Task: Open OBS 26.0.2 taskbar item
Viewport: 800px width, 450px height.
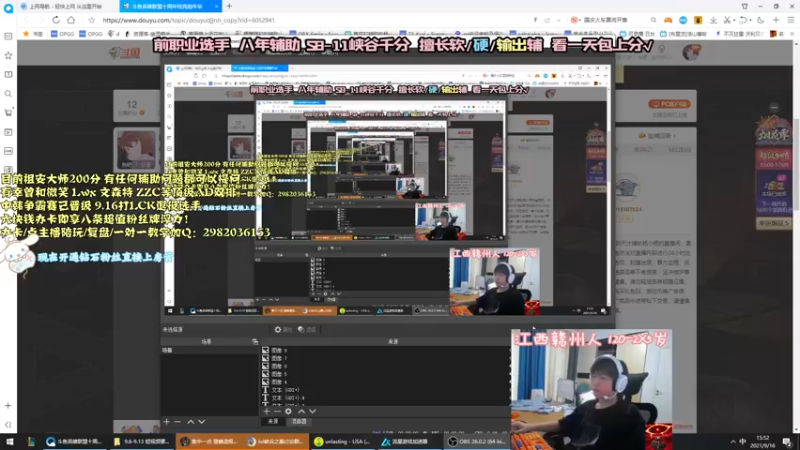Action: 477,441
